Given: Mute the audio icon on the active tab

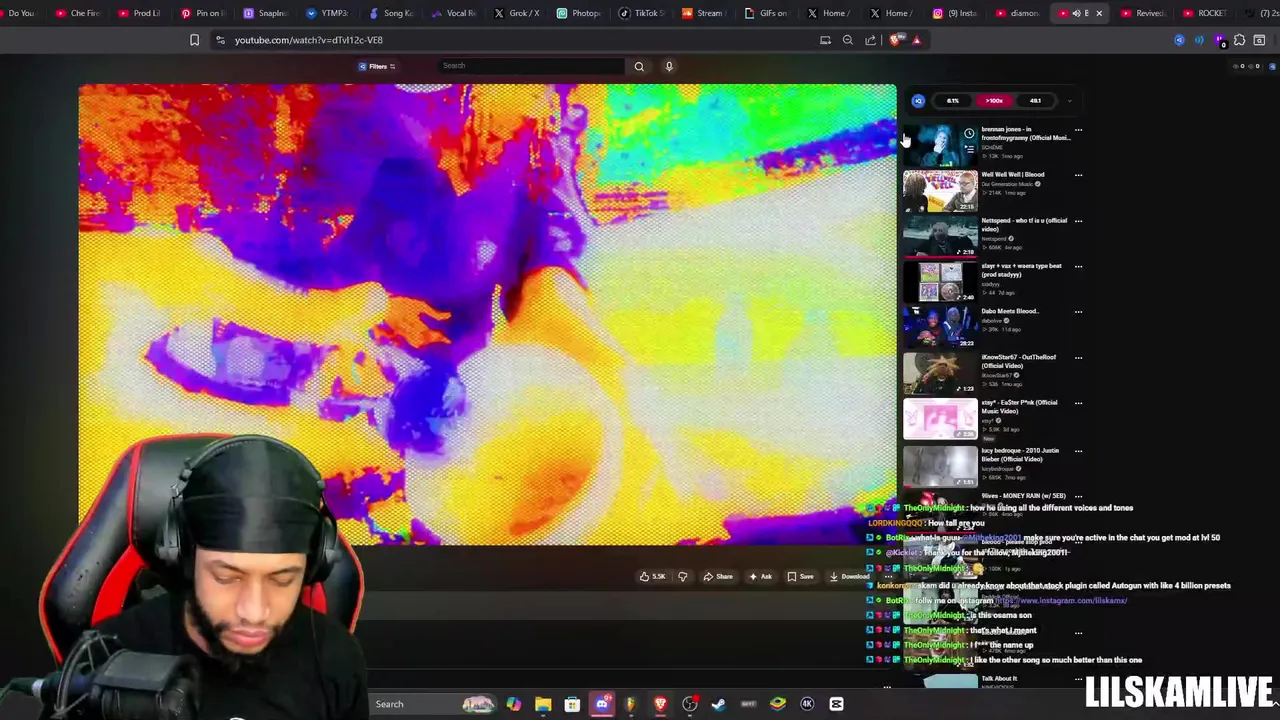Looking at the screenshot, I should tap(1076, 13).
